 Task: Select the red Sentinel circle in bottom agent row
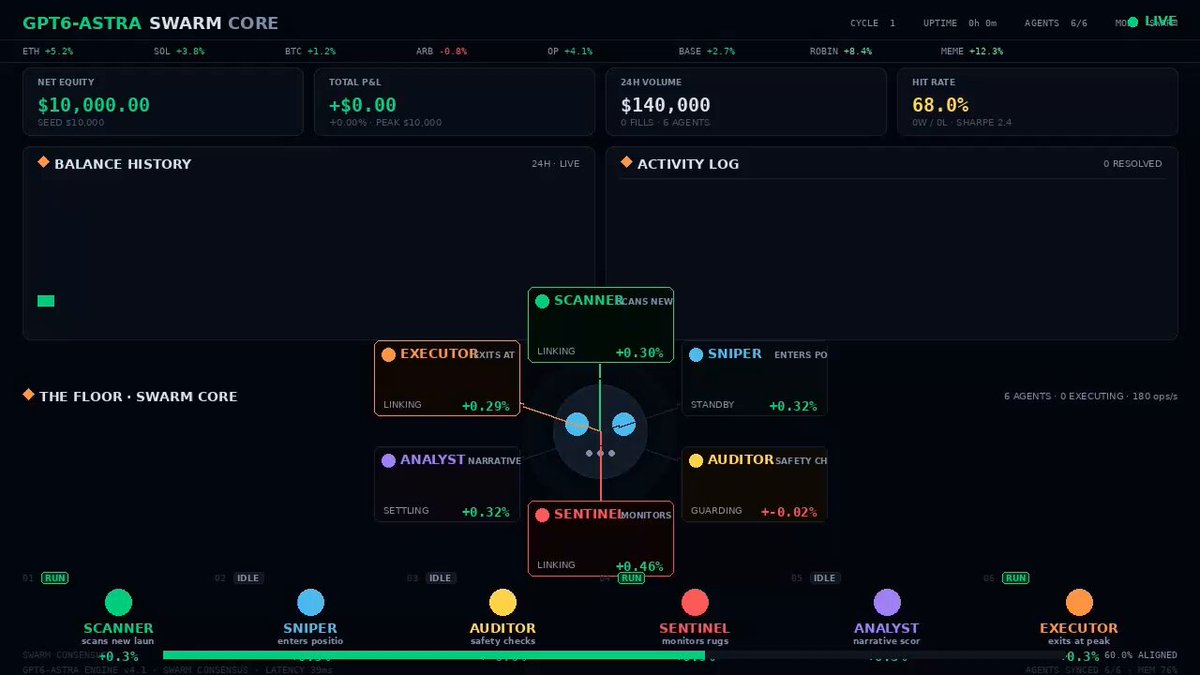[x=695, y=602]
